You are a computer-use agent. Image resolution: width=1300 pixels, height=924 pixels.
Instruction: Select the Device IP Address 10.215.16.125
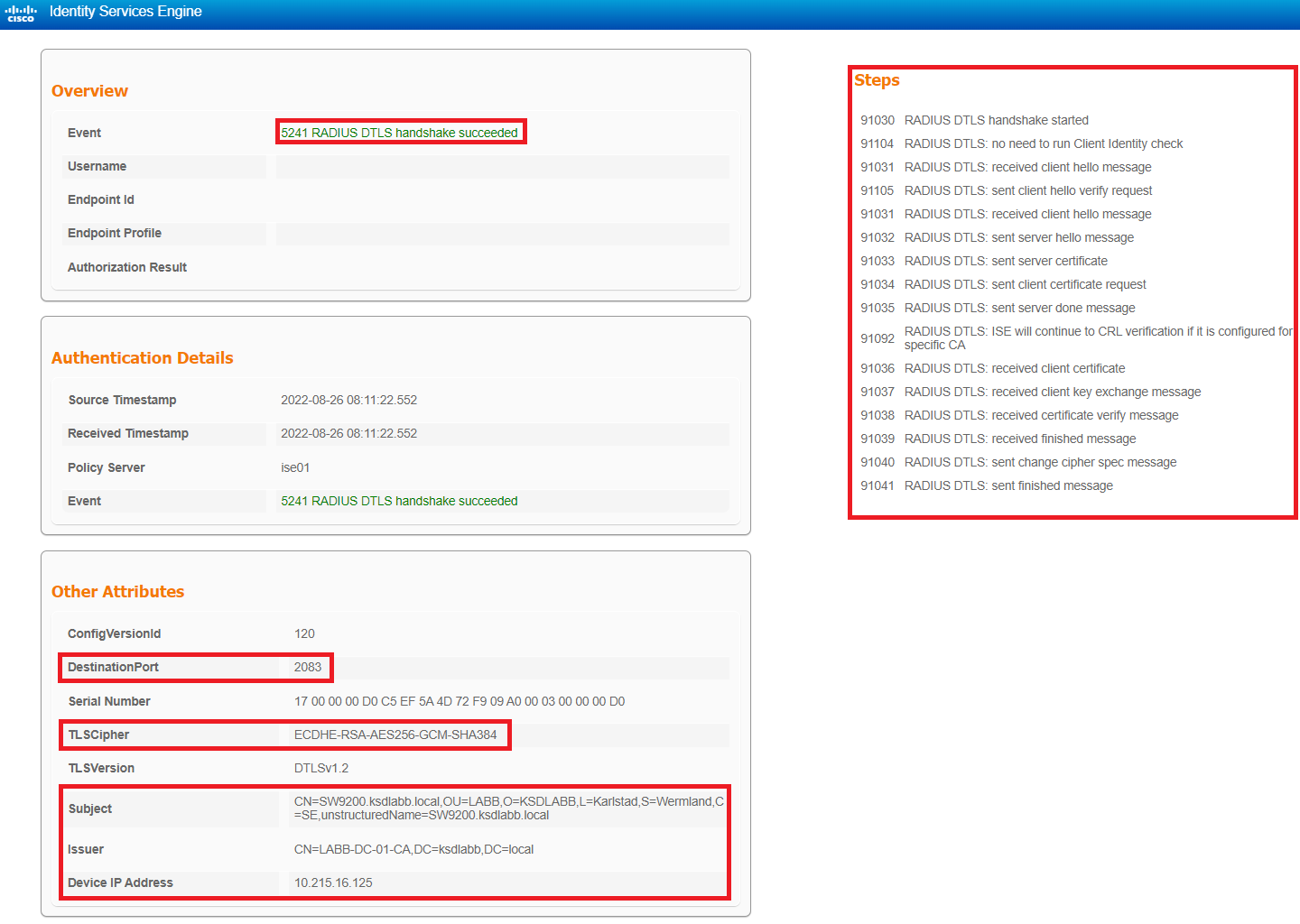[333, 882]
